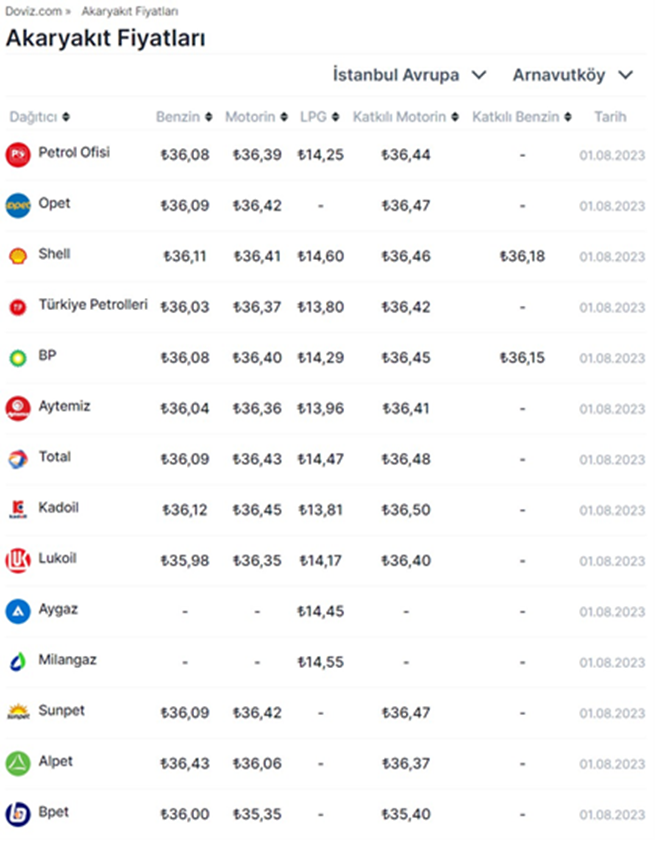Open the İstanbul Avrupa city dropdown
This screenshot has height=841, width=656.
[409, 75]
